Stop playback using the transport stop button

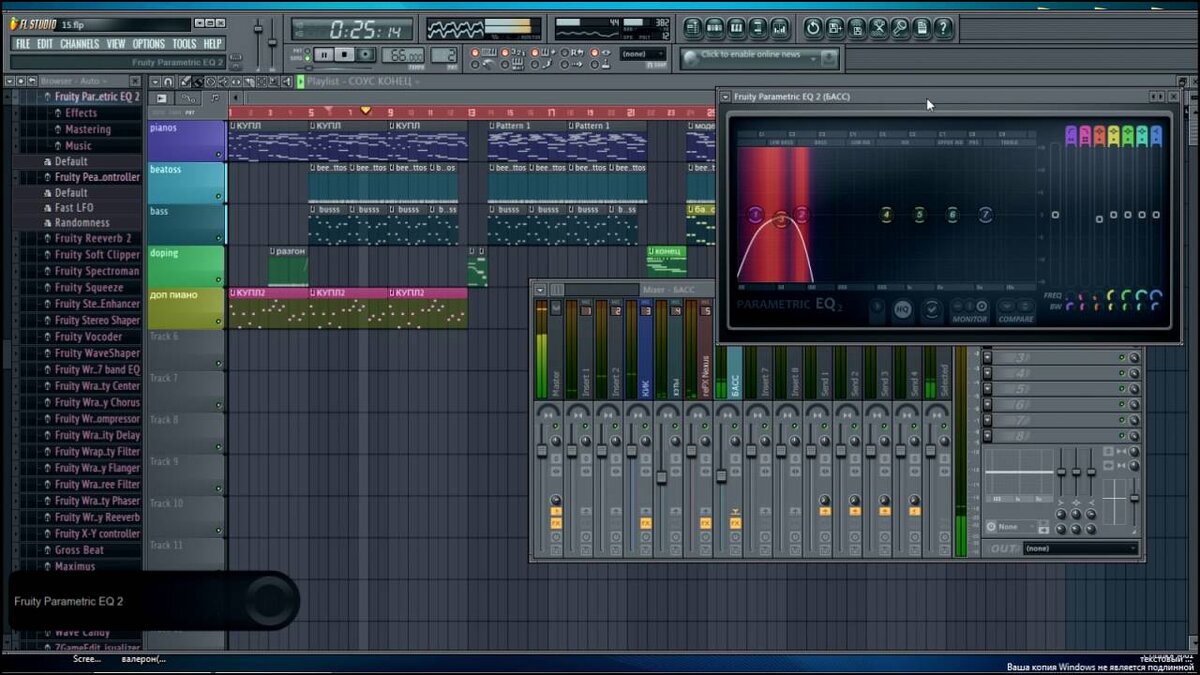coord(345,55)
